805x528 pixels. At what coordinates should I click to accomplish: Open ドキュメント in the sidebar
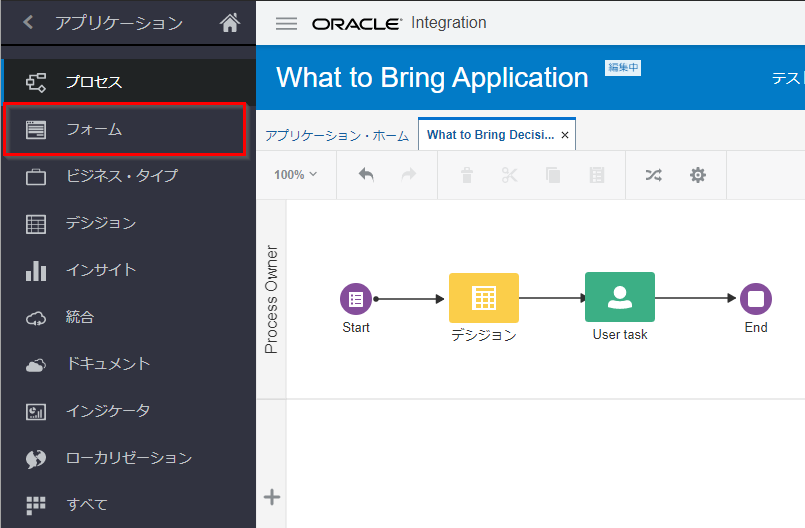coord(107,364)
